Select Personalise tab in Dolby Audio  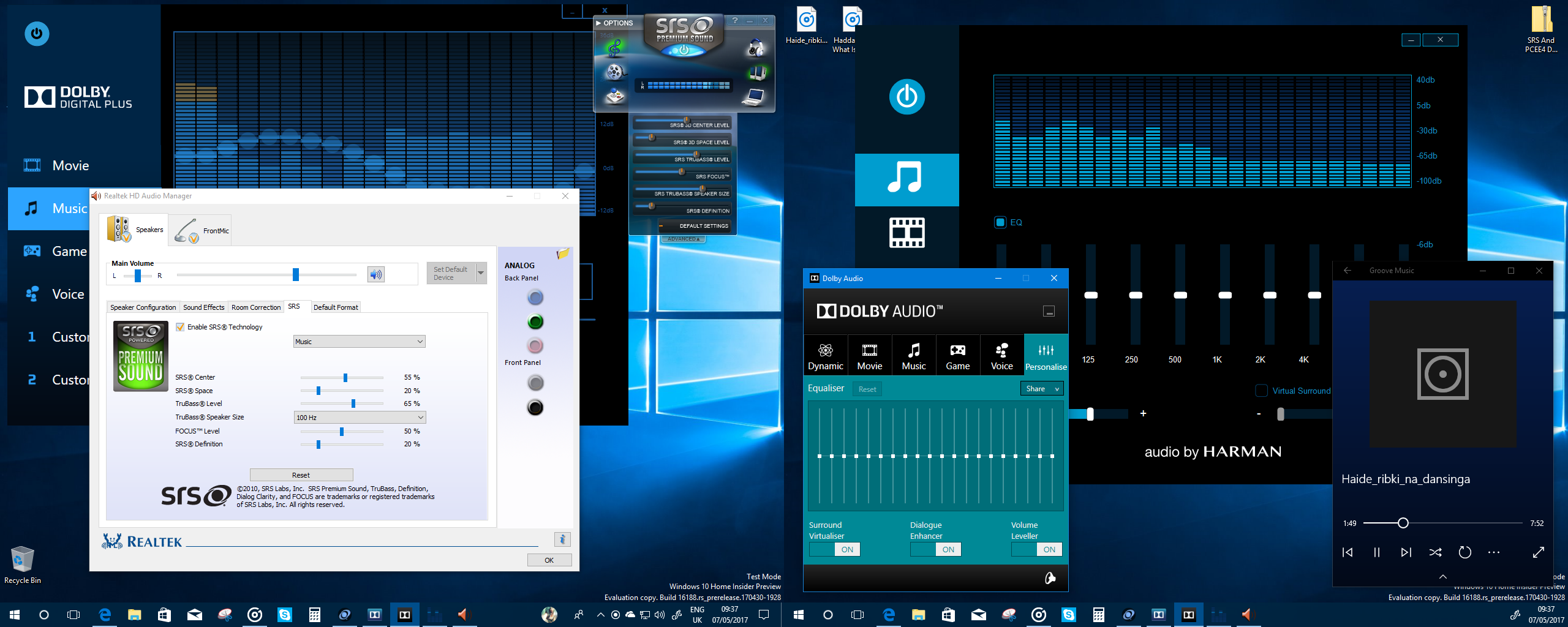click(x=1046, y=356)
